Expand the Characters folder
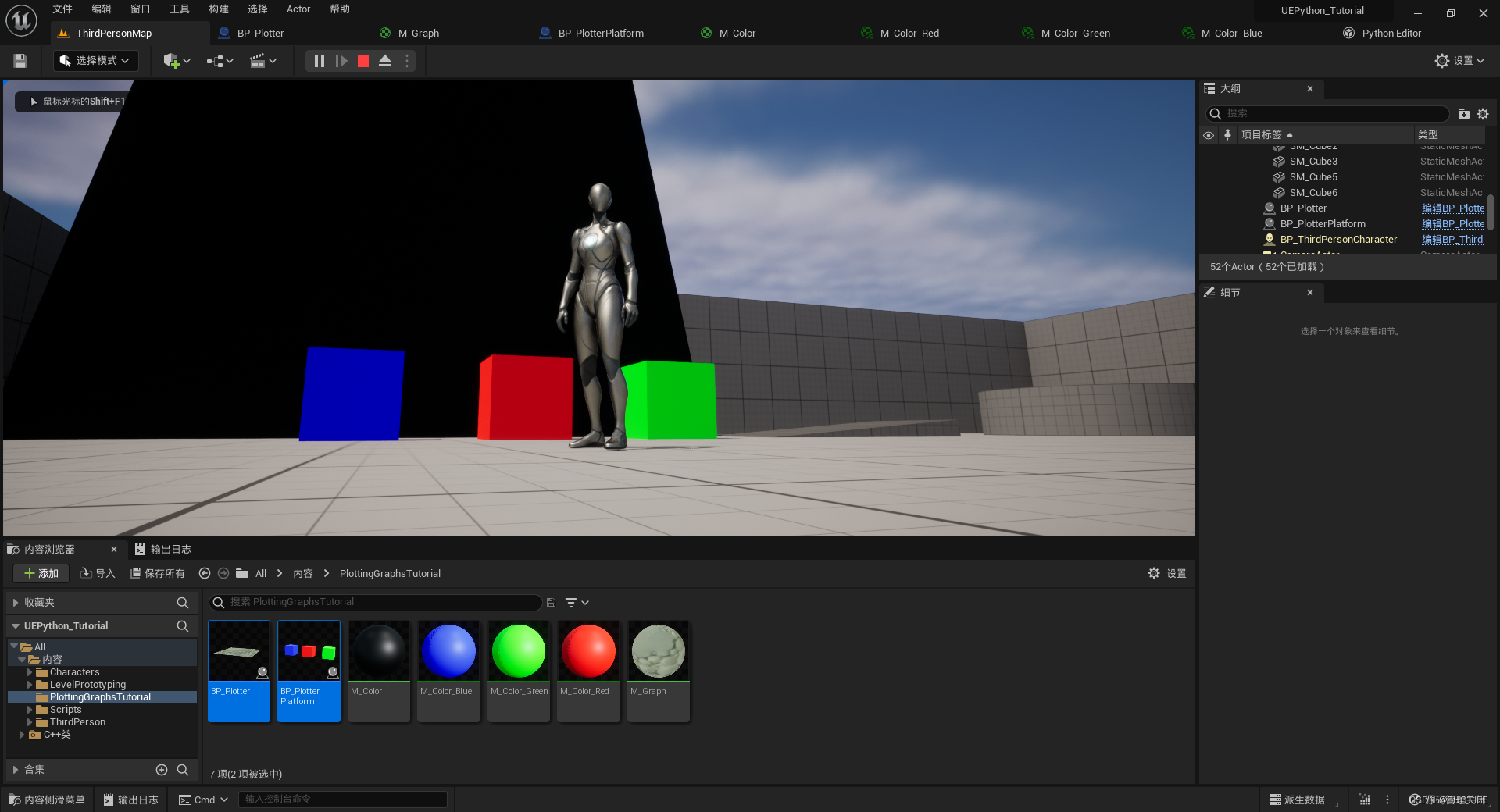The width and height of the screenshot is (1500, 812). [30, 672]
